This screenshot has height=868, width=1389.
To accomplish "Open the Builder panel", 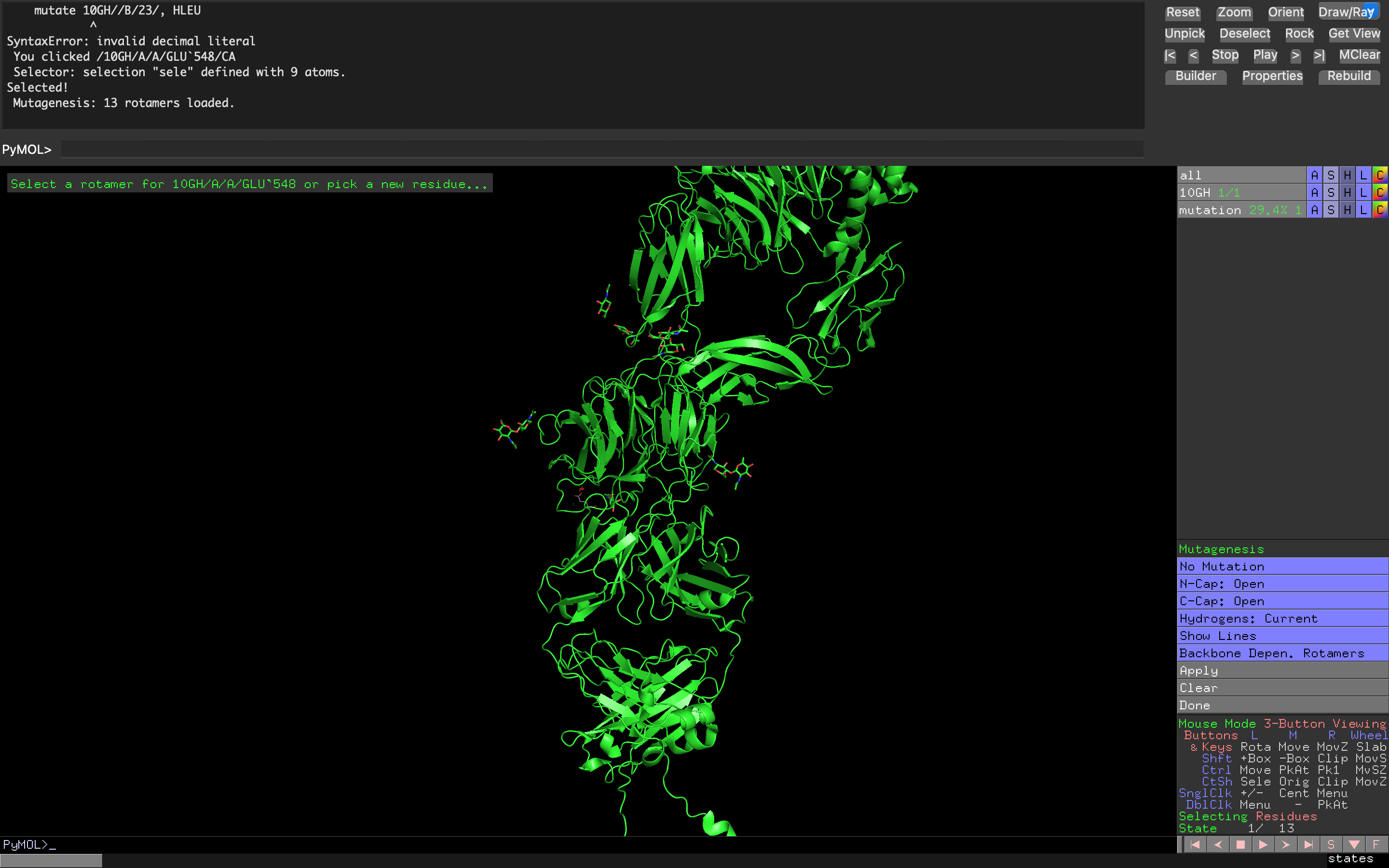I will 1196,76.
